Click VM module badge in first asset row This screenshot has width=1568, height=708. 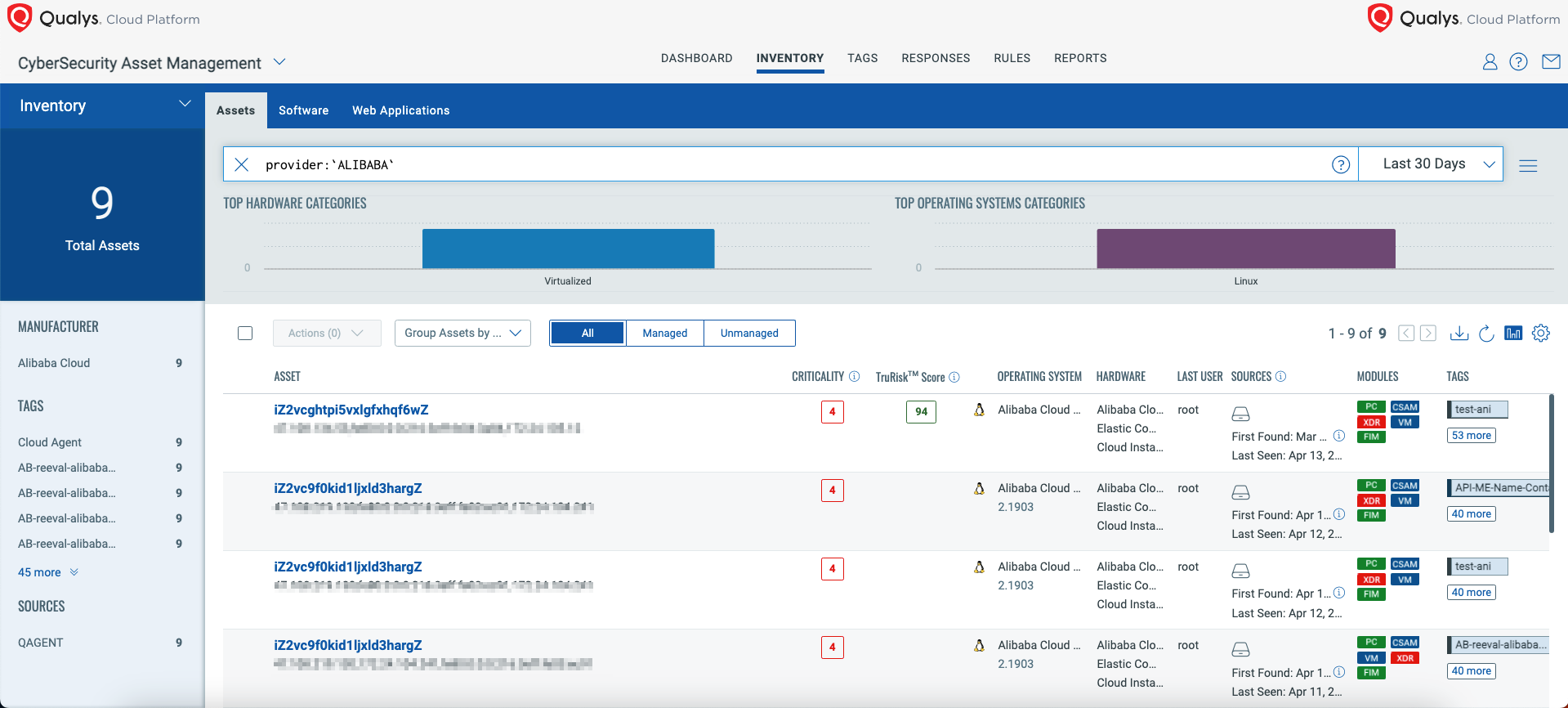coord(1405,423)
